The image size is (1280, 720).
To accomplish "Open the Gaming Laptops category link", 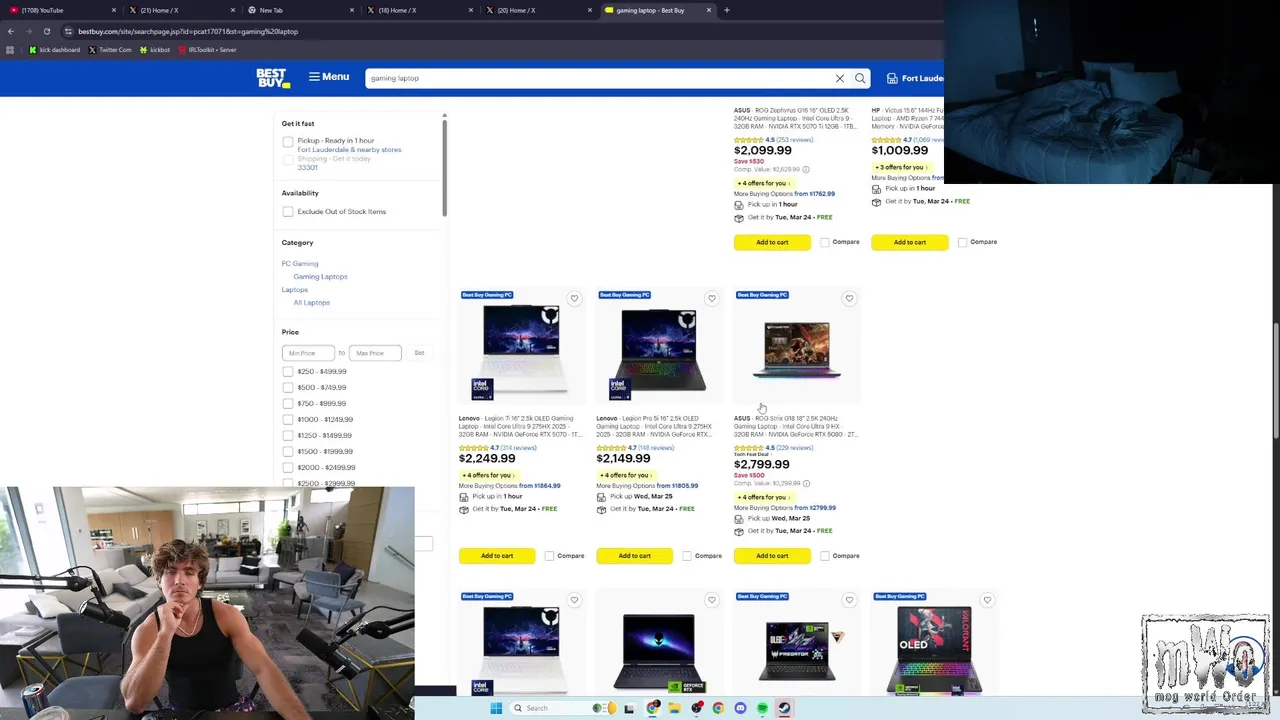I will (321, 277).
